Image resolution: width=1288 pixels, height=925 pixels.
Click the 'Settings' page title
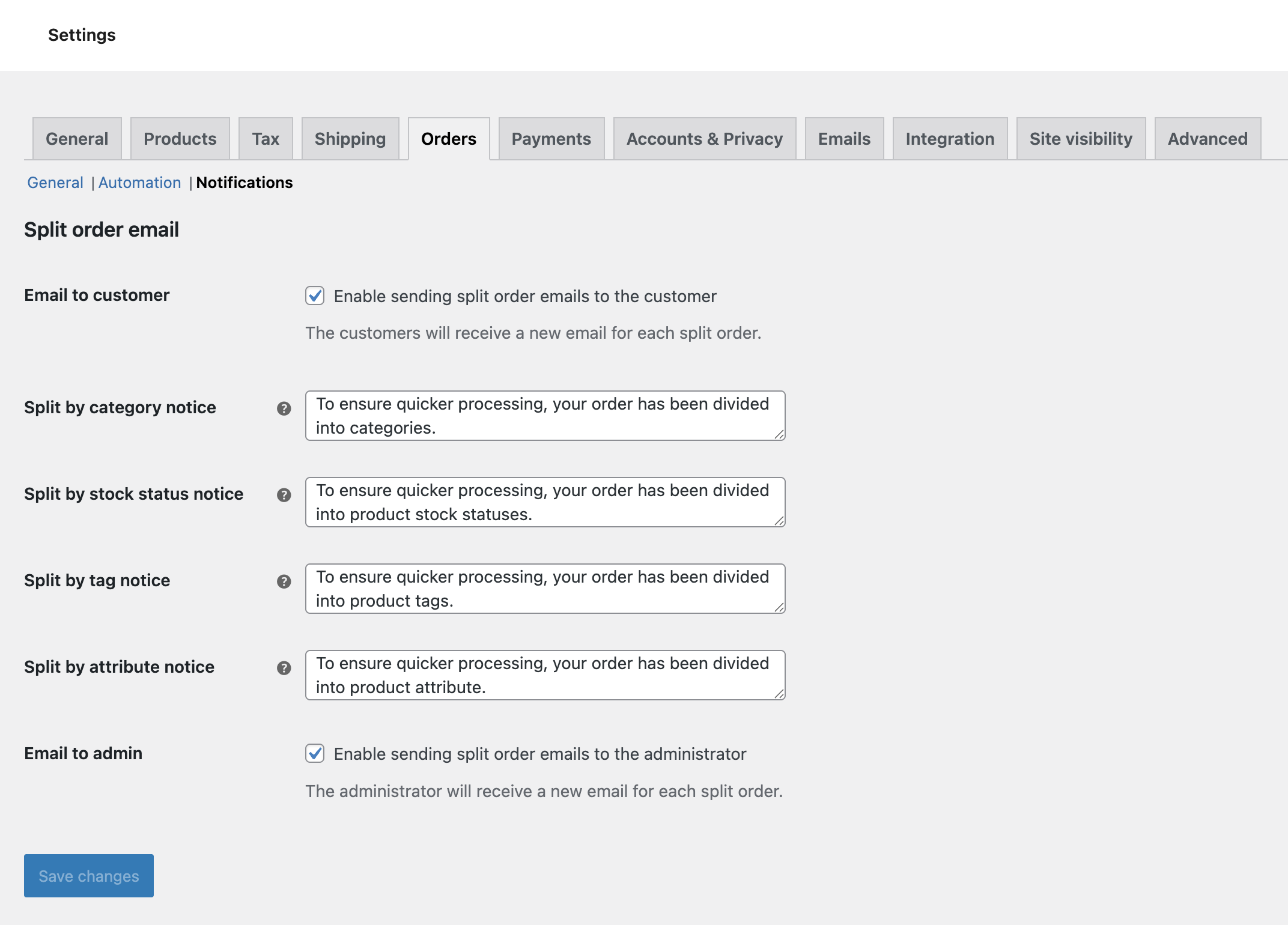[x=82, y=35]
